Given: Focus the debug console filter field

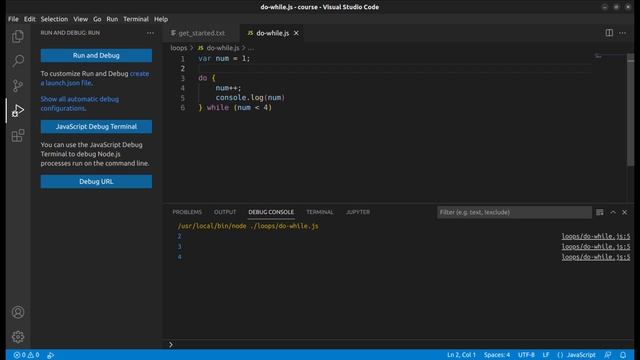Looking at the screenshot, I should pyautogui.click(x=514, y=212).
